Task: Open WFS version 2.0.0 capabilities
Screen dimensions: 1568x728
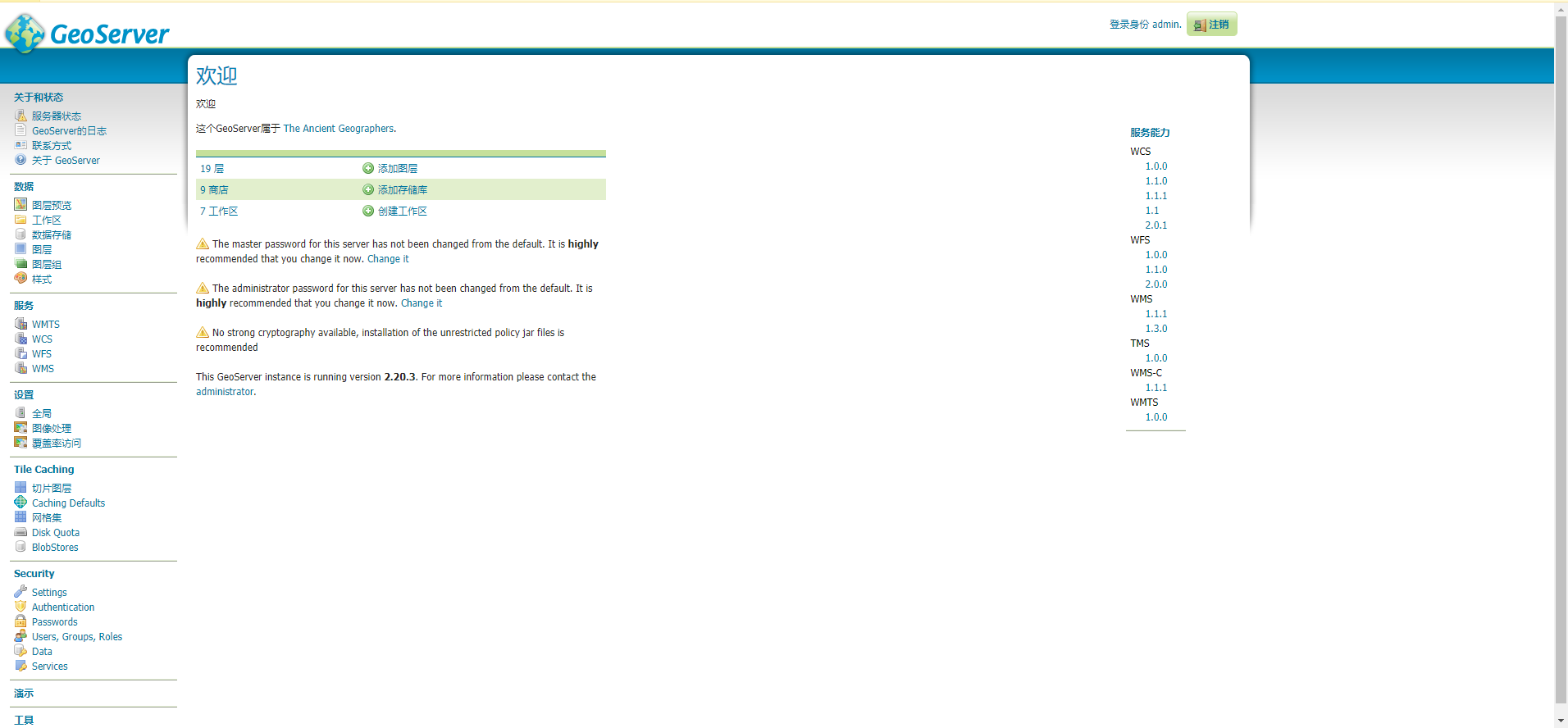Action: tap(1156, 284)
